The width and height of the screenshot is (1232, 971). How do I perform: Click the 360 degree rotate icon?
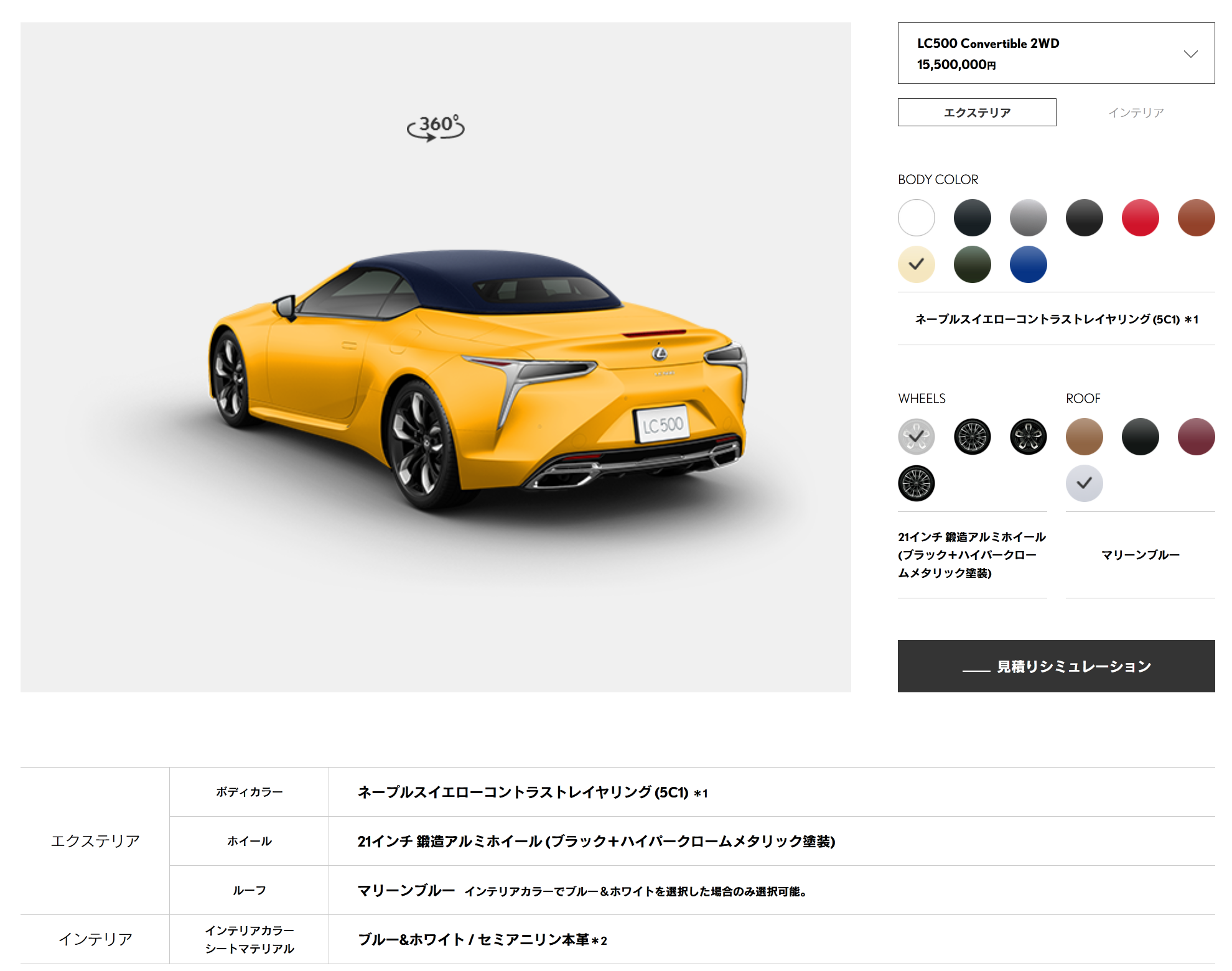[436, 128]
